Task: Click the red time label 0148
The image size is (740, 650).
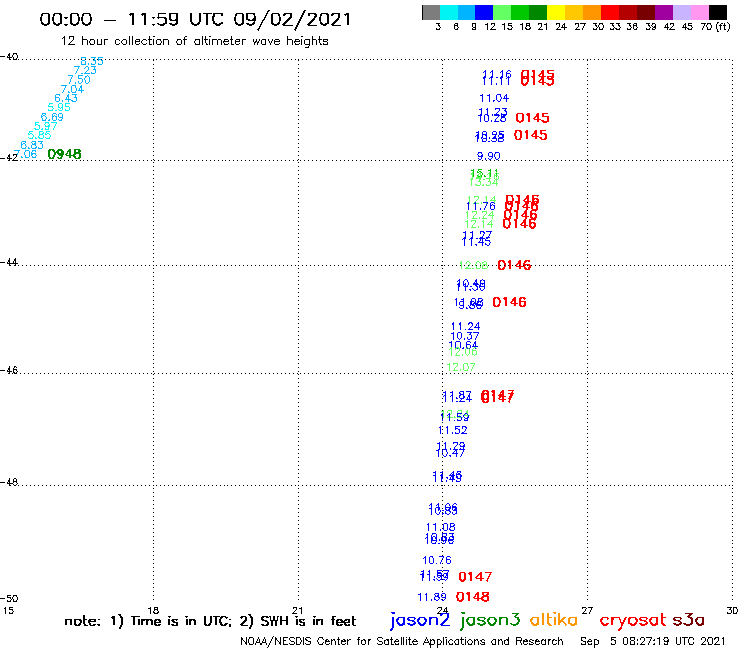Action: [x=472, y=597]
